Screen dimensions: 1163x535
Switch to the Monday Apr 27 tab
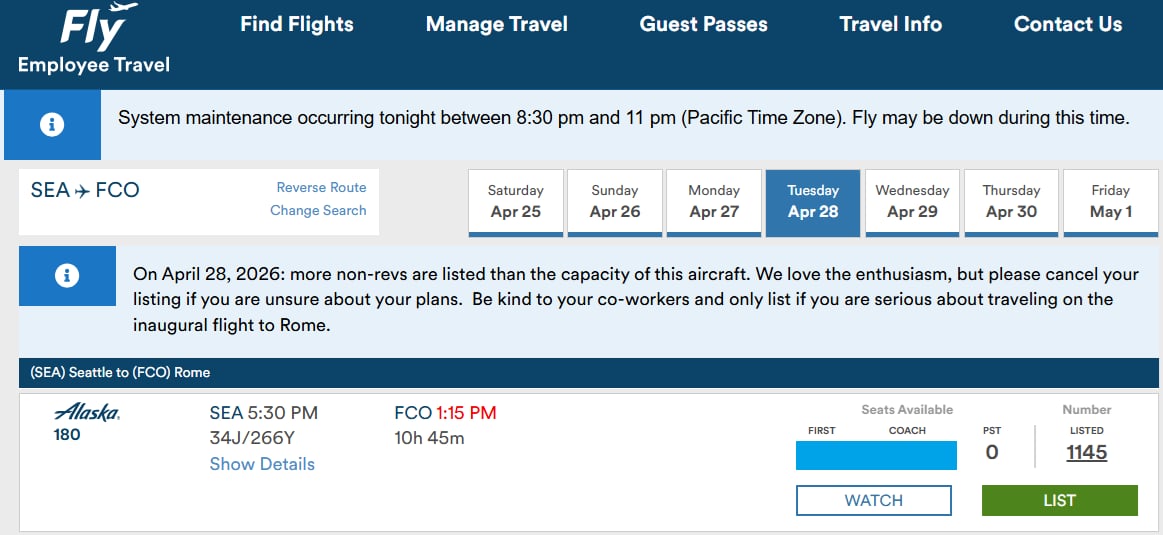pos(714,202)
